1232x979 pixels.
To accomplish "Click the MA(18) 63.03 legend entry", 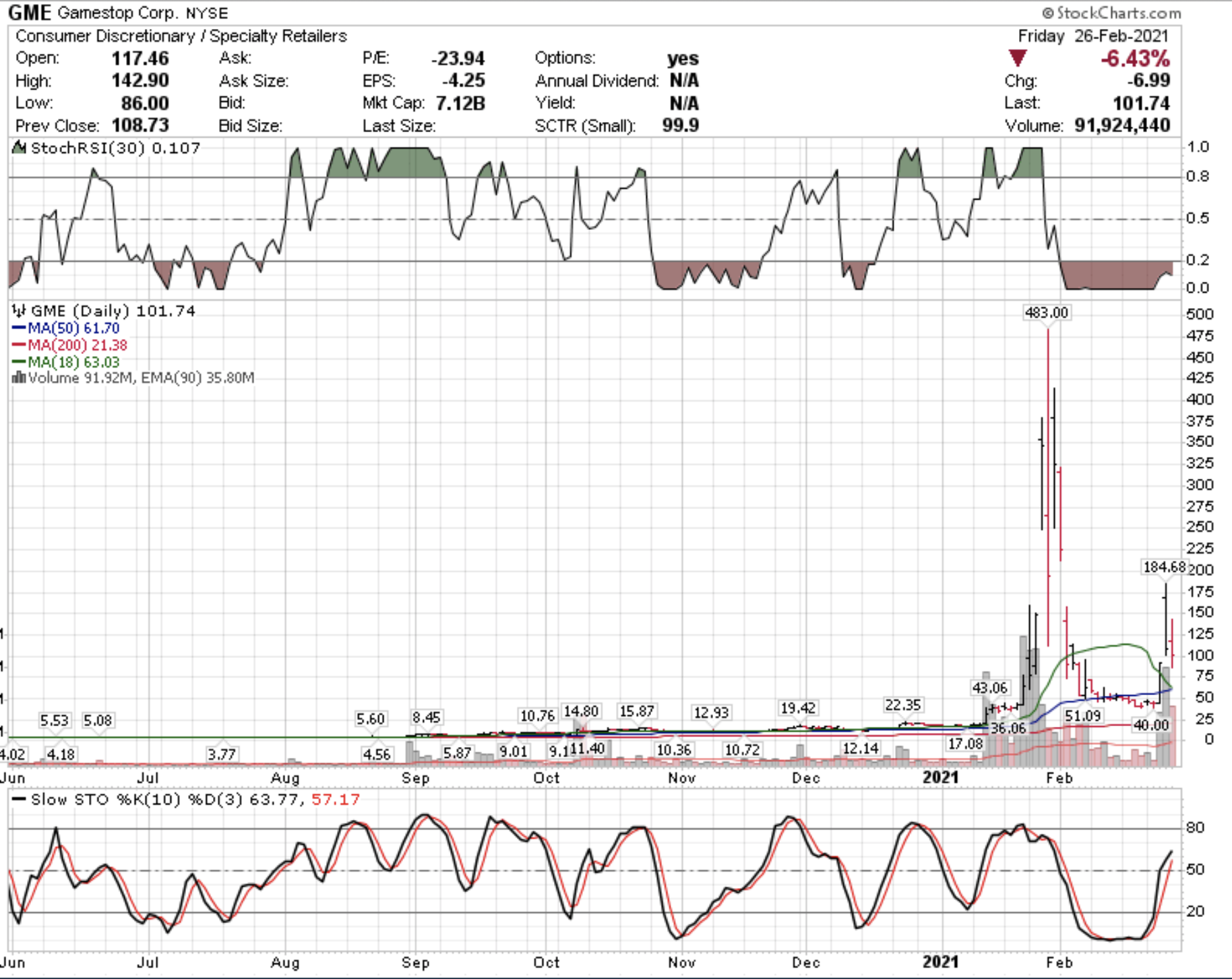I will [x=73, y=362].
